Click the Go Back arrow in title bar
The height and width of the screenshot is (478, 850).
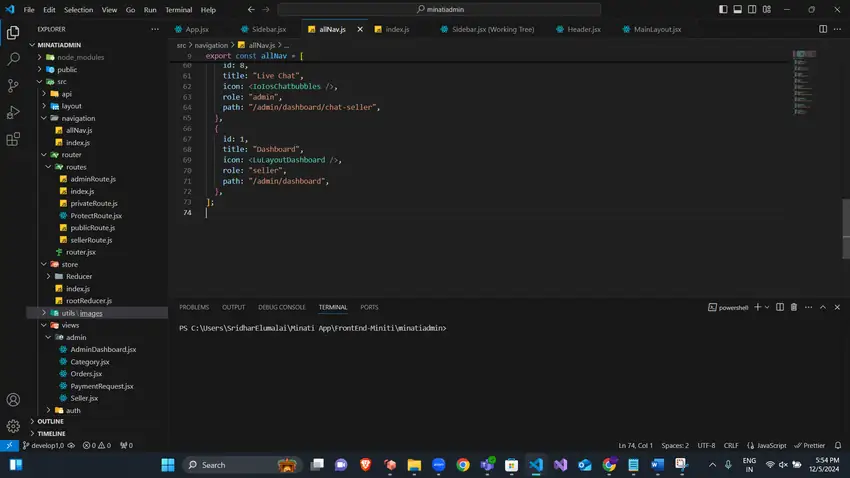coord(251,9)
